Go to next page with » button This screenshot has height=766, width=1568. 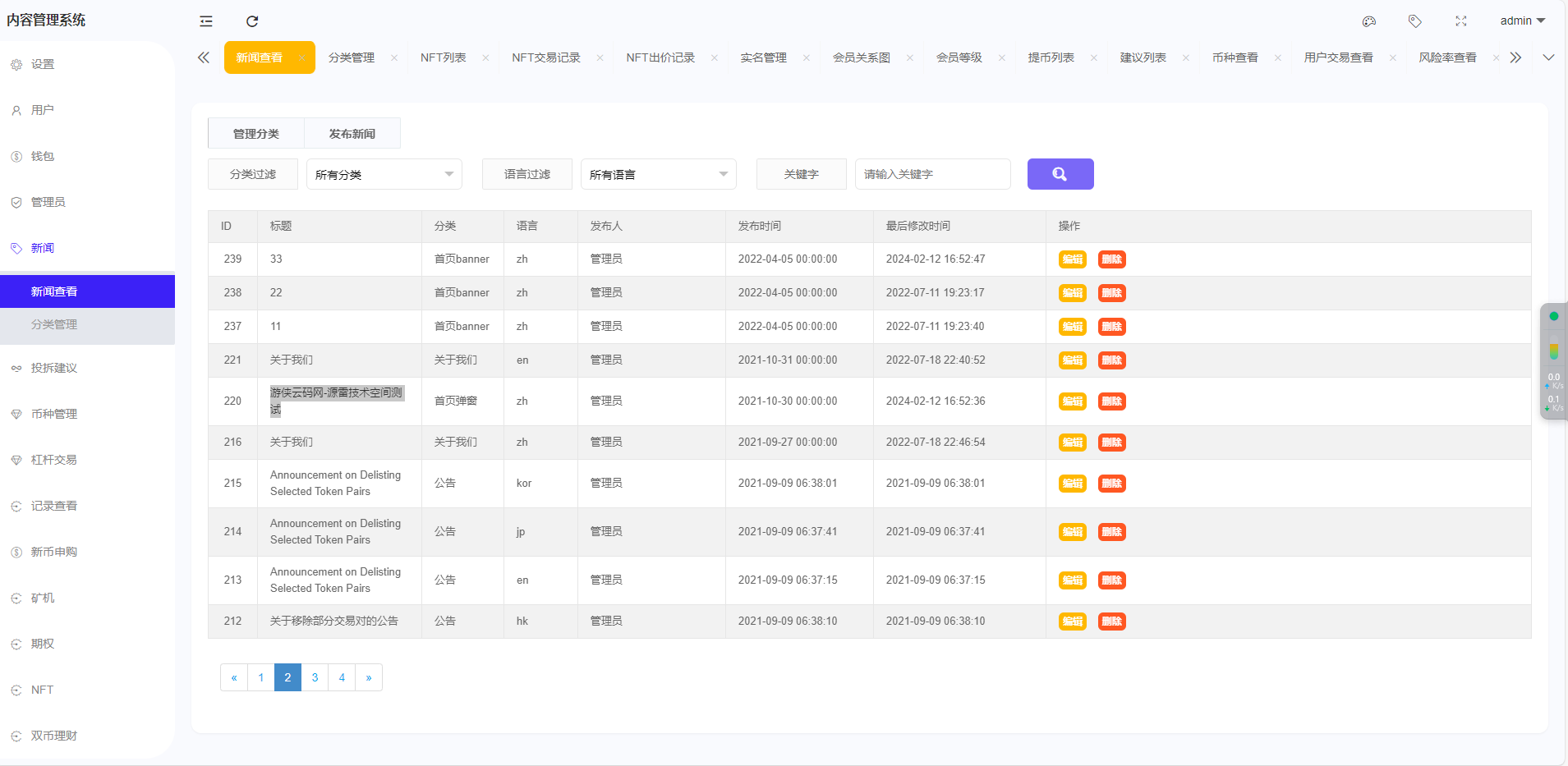click(x=369, y=677)
